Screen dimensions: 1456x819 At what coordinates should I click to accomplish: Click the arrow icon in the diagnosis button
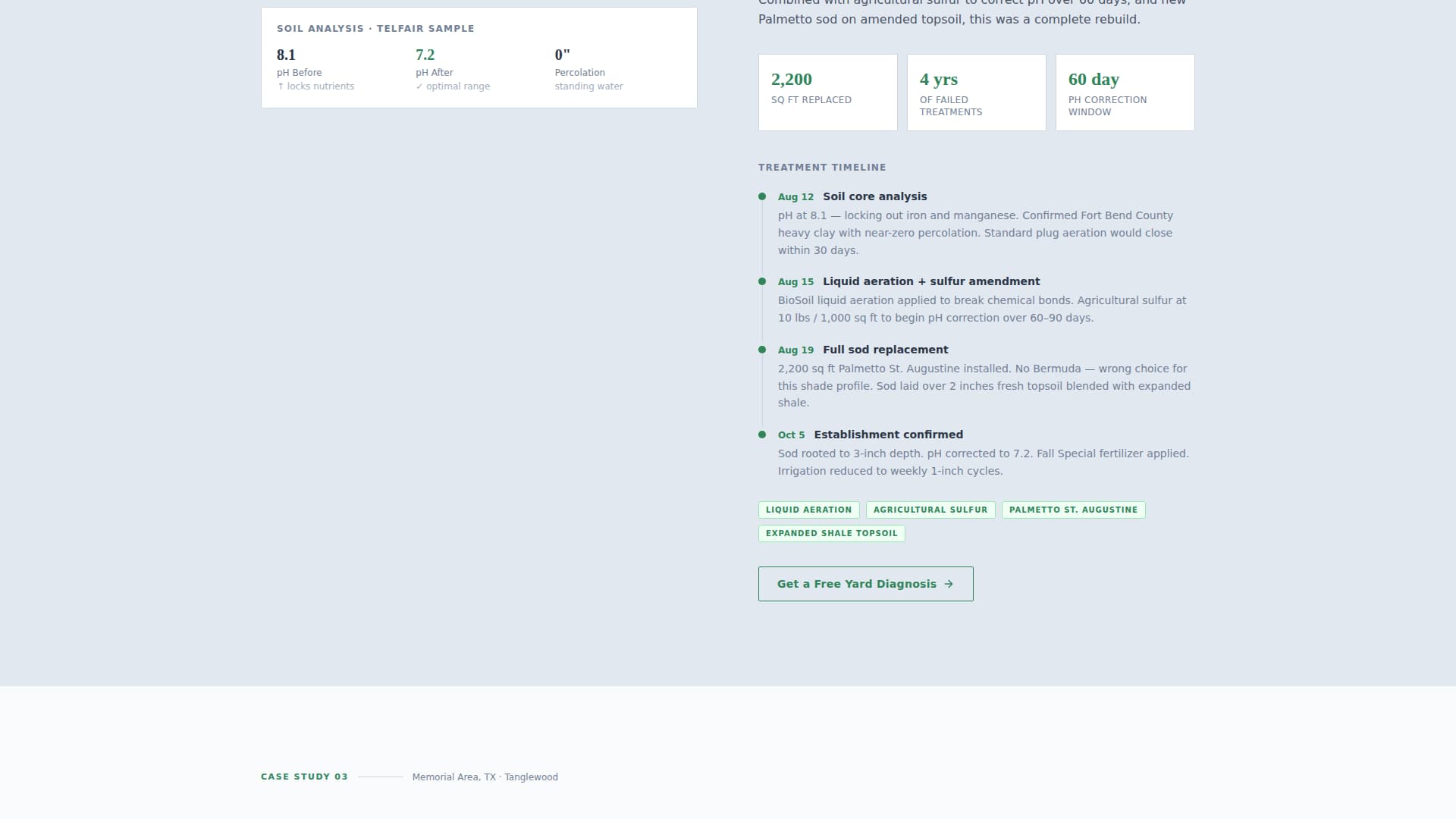click(949, 584)
